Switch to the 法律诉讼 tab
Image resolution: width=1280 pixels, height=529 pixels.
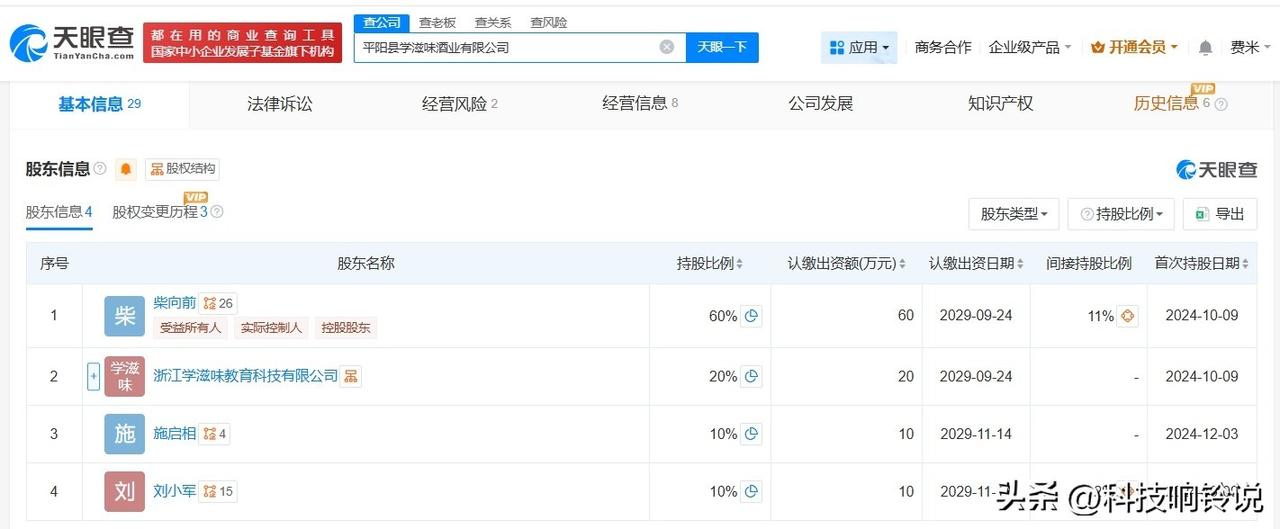280,103
